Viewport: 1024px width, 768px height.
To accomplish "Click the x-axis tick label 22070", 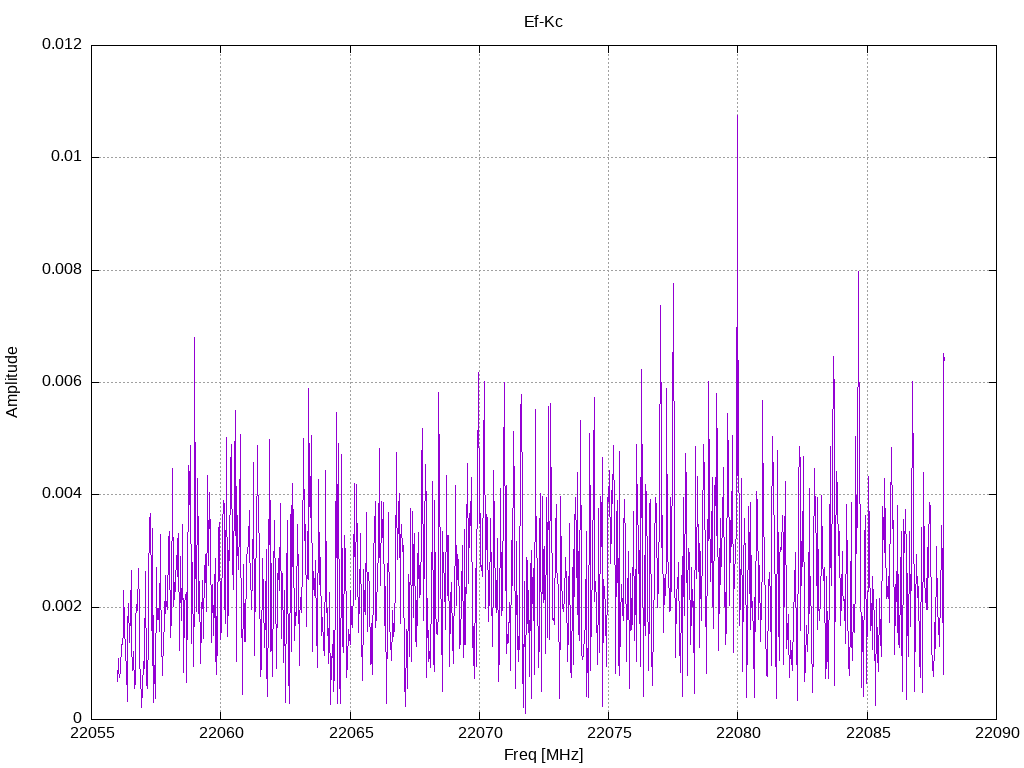I will (479, 733).
